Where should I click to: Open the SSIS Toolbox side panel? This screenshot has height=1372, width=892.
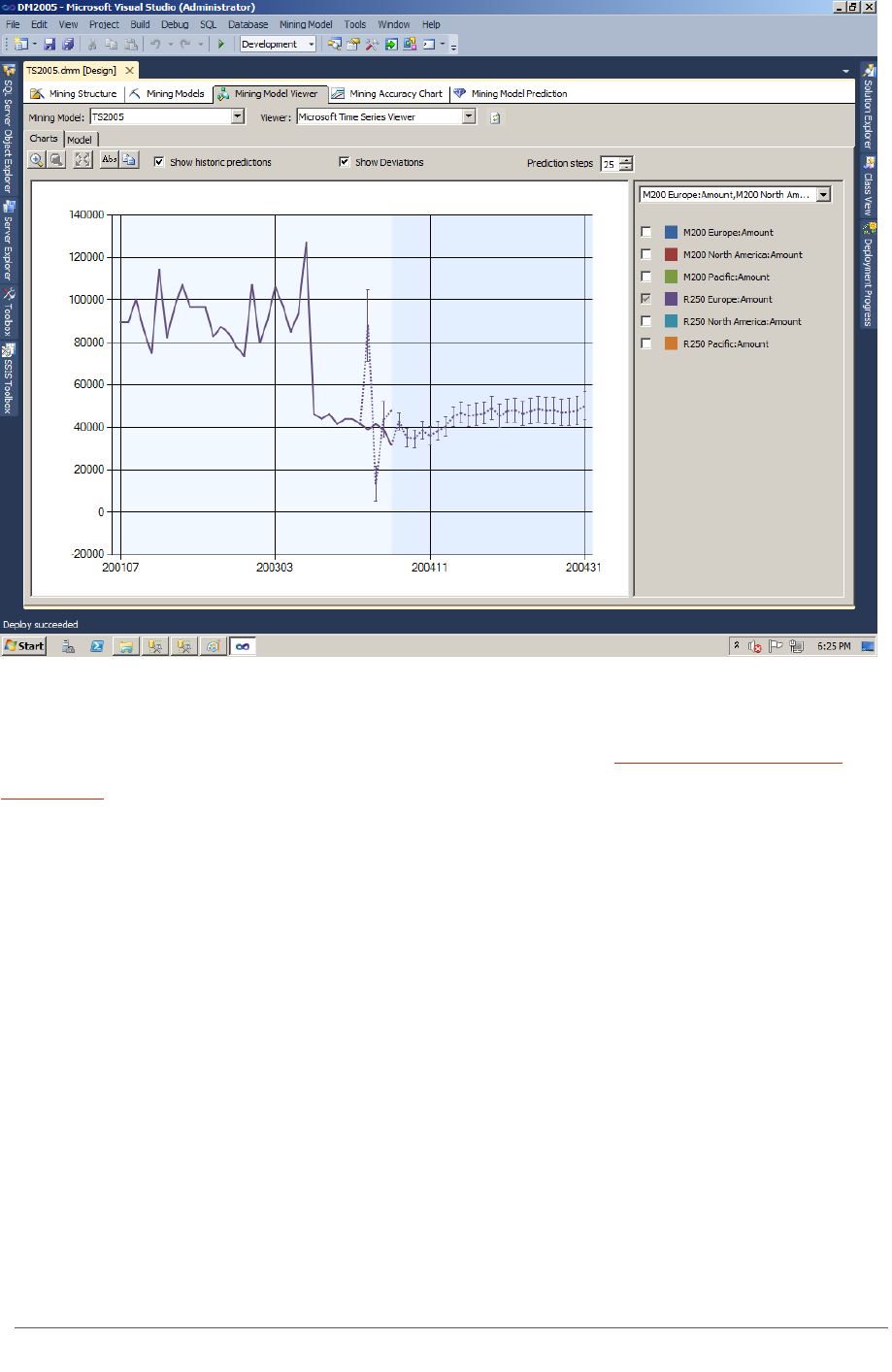click(x=8, y=378)
